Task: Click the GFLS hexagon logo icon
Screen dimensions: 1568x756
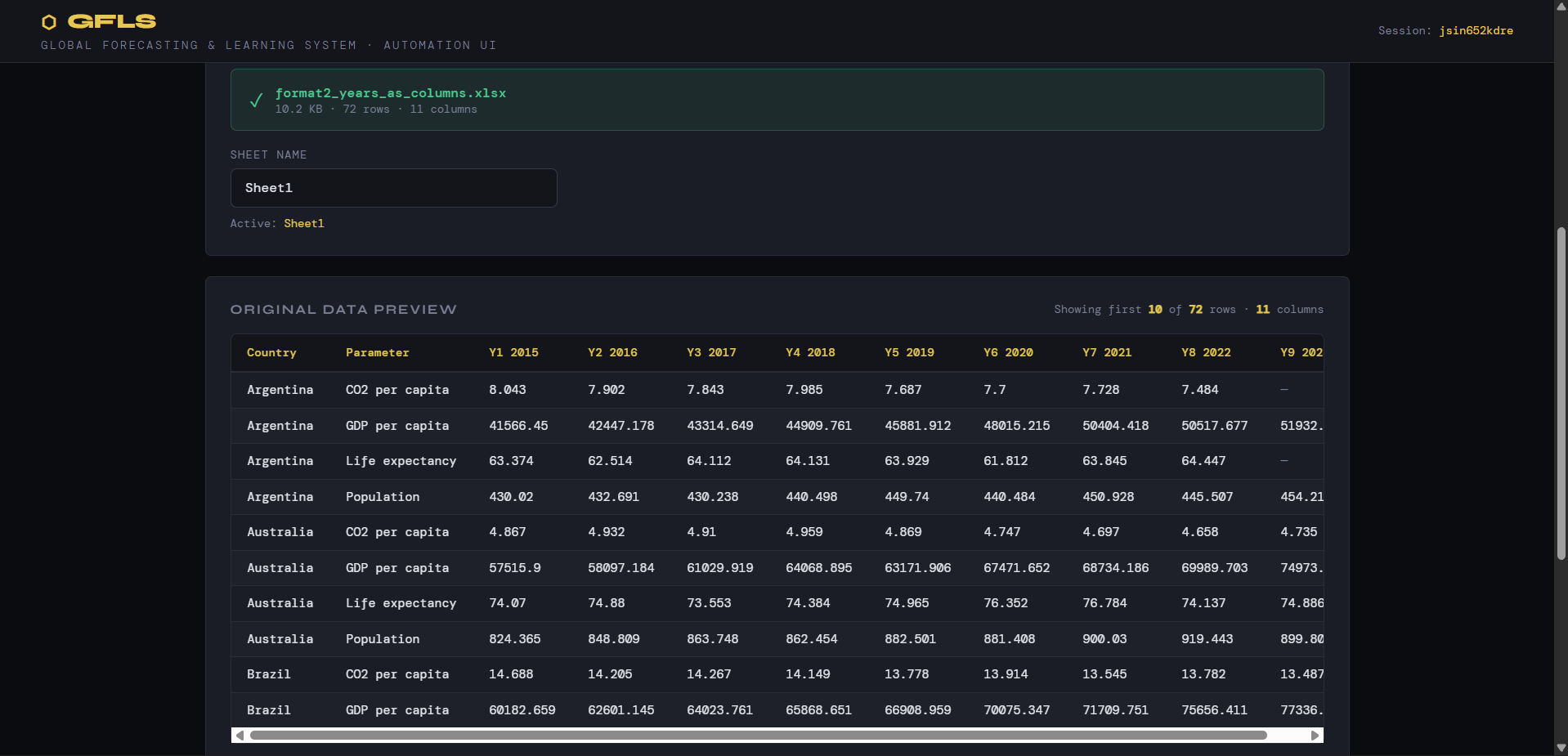Action: [x=49, y=22]
